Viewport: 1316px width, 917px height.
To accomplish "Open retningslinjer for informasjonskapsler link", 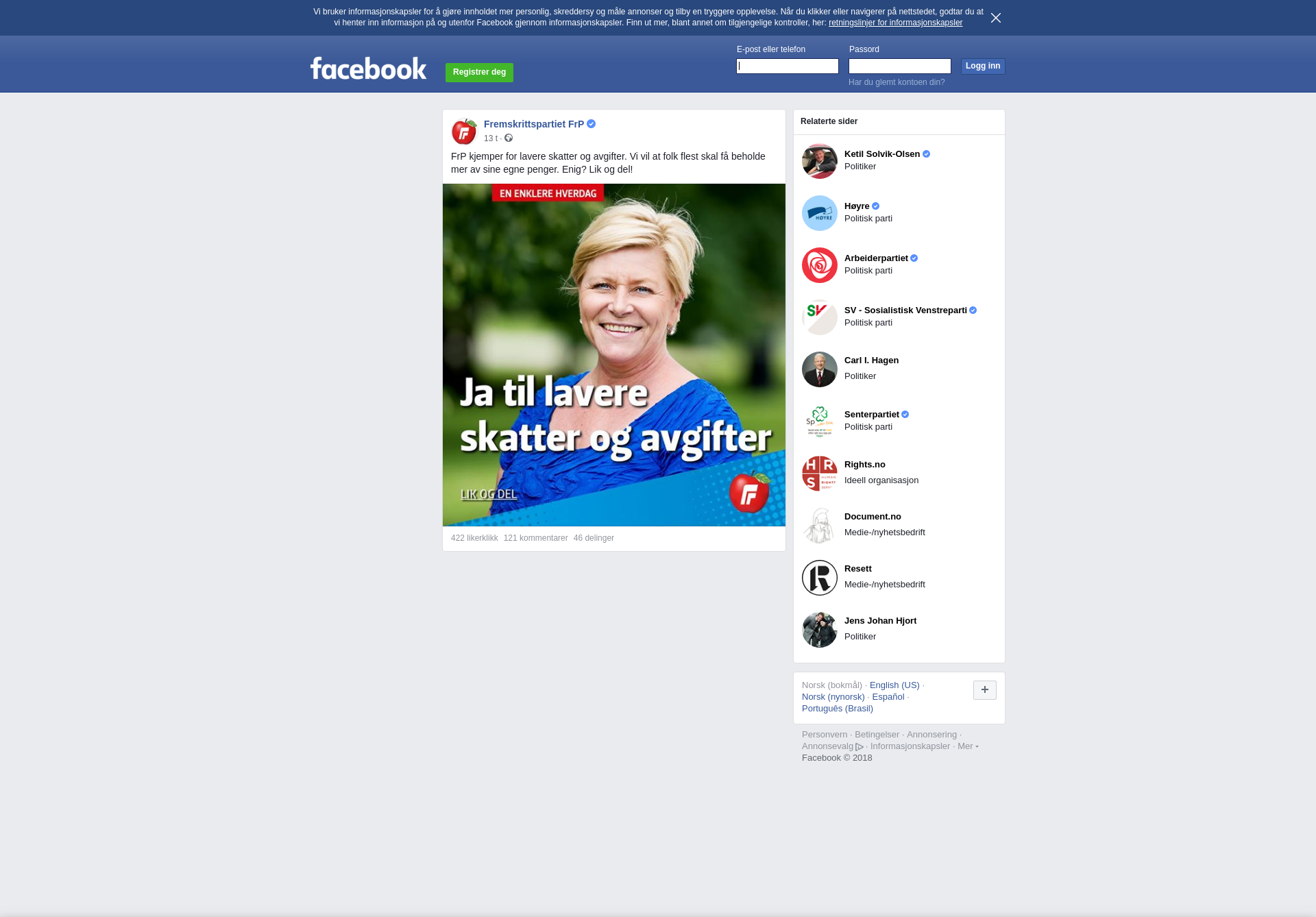I will coord(895,23).
